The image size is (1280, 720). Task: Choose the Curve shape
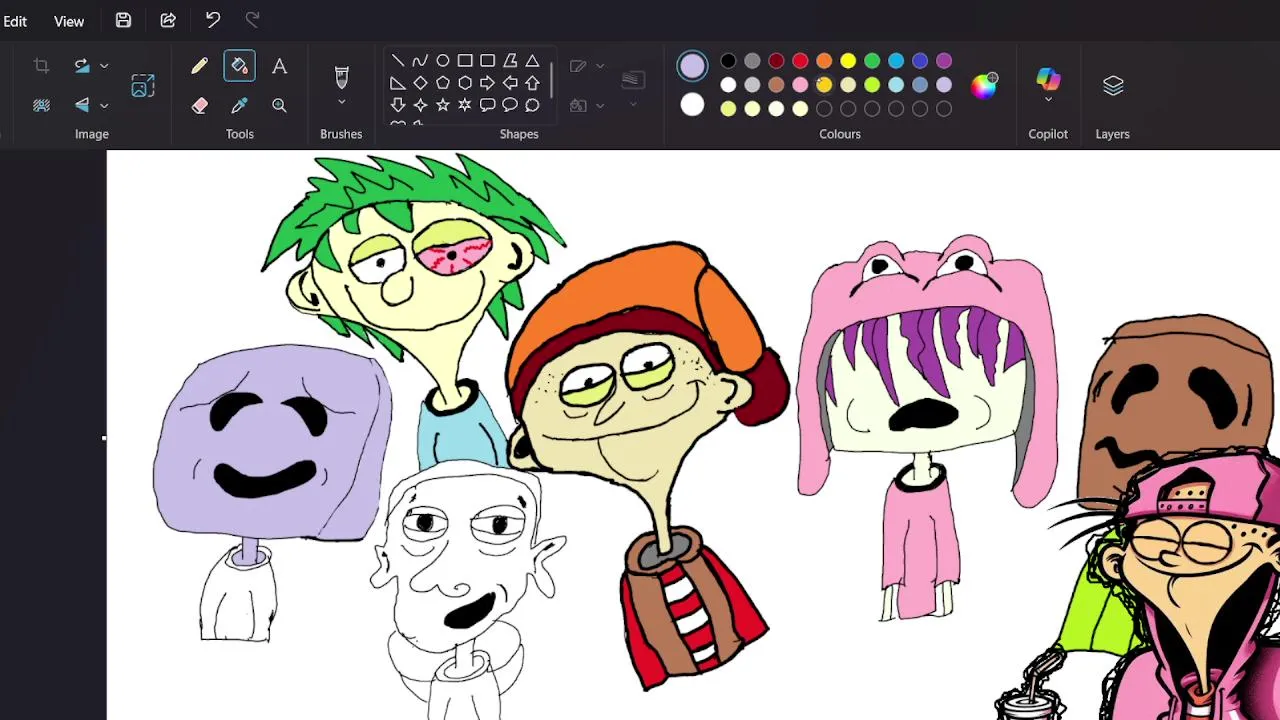point(420,61)
